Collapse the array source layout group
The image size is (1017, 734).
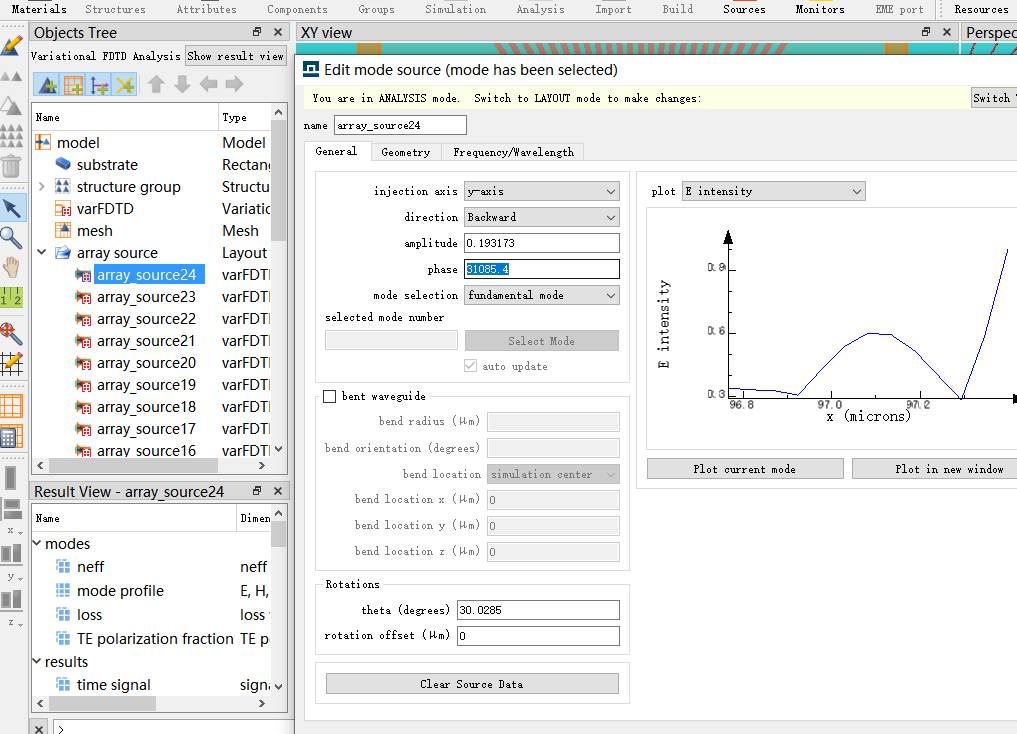[41, 253]
